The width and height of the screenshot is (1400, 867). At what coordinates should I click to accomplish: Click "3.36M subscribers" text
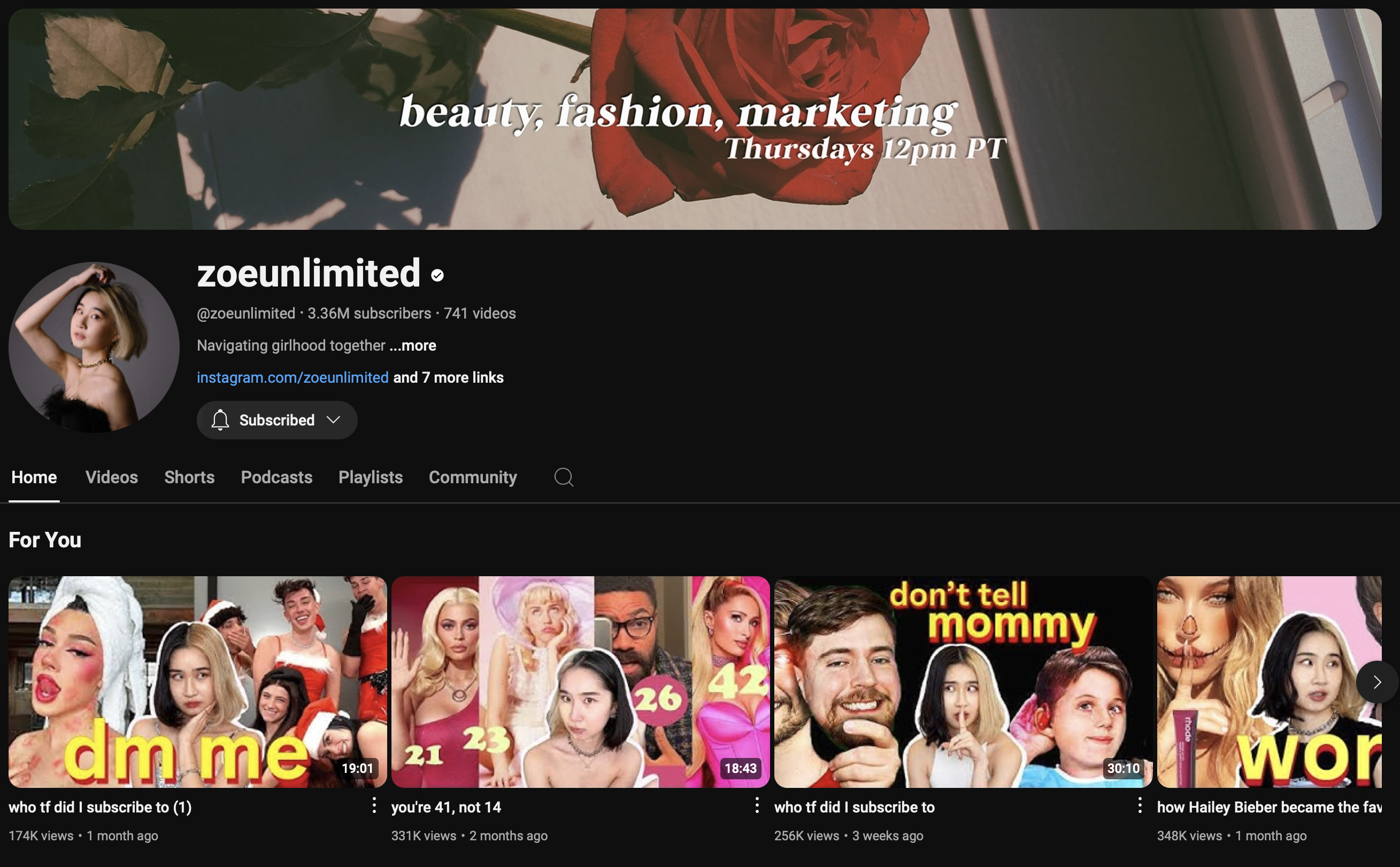[370, 313]
